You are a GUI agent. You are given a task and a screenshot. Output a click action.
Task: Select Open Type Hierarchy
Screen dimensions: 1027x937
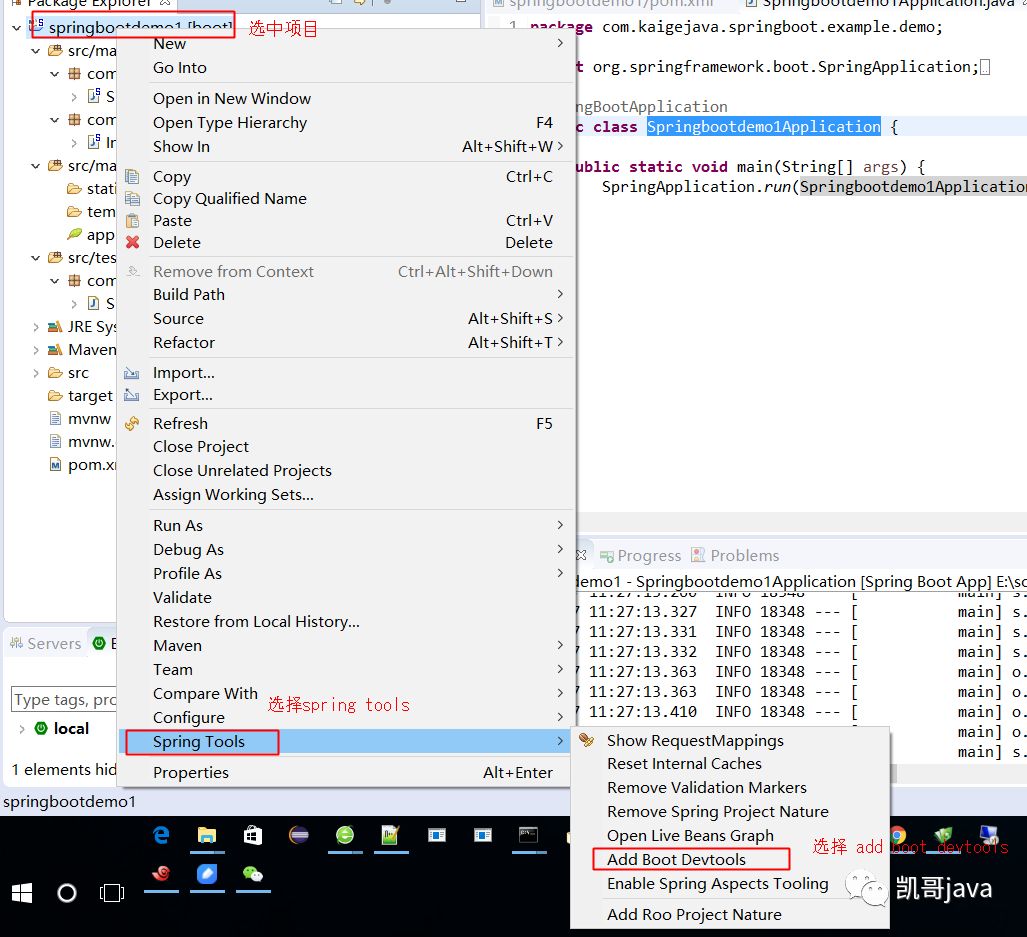[x=230, y=122]
